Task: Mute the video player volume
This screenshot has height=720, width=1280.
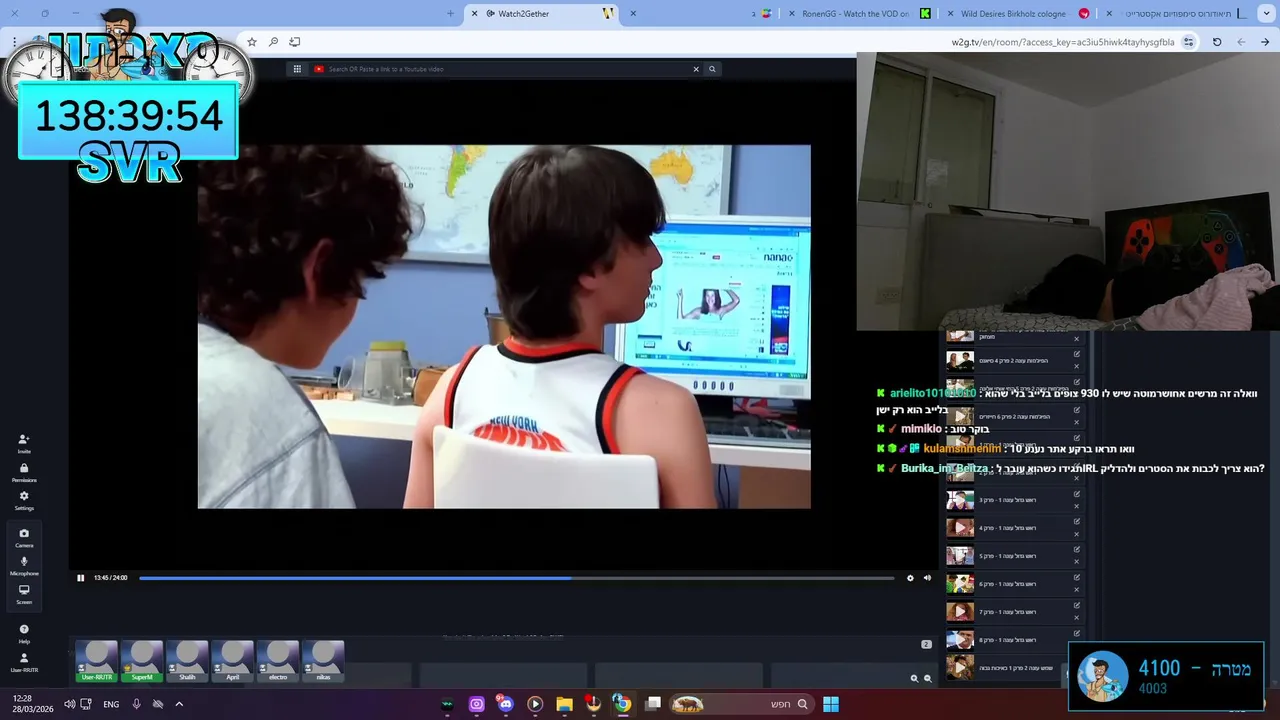Action: point(927,578)
